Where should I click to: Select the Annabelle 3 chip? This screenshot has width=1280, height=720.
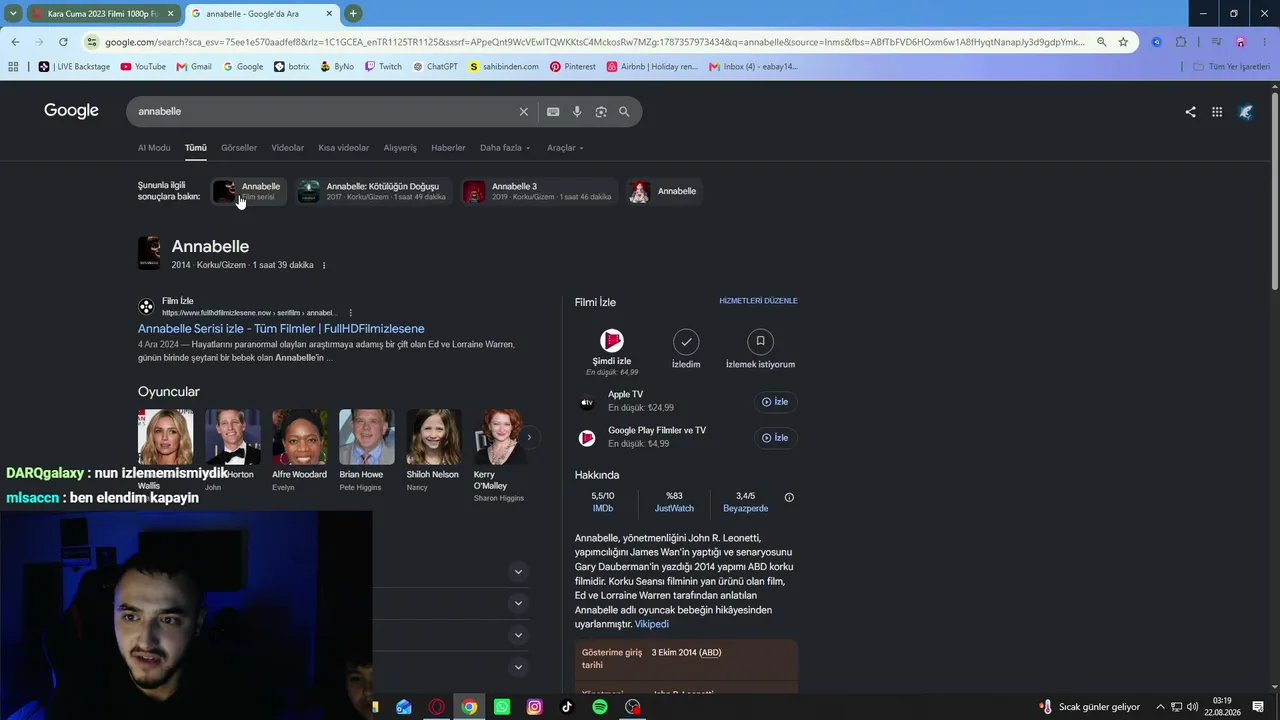[539, 191]
